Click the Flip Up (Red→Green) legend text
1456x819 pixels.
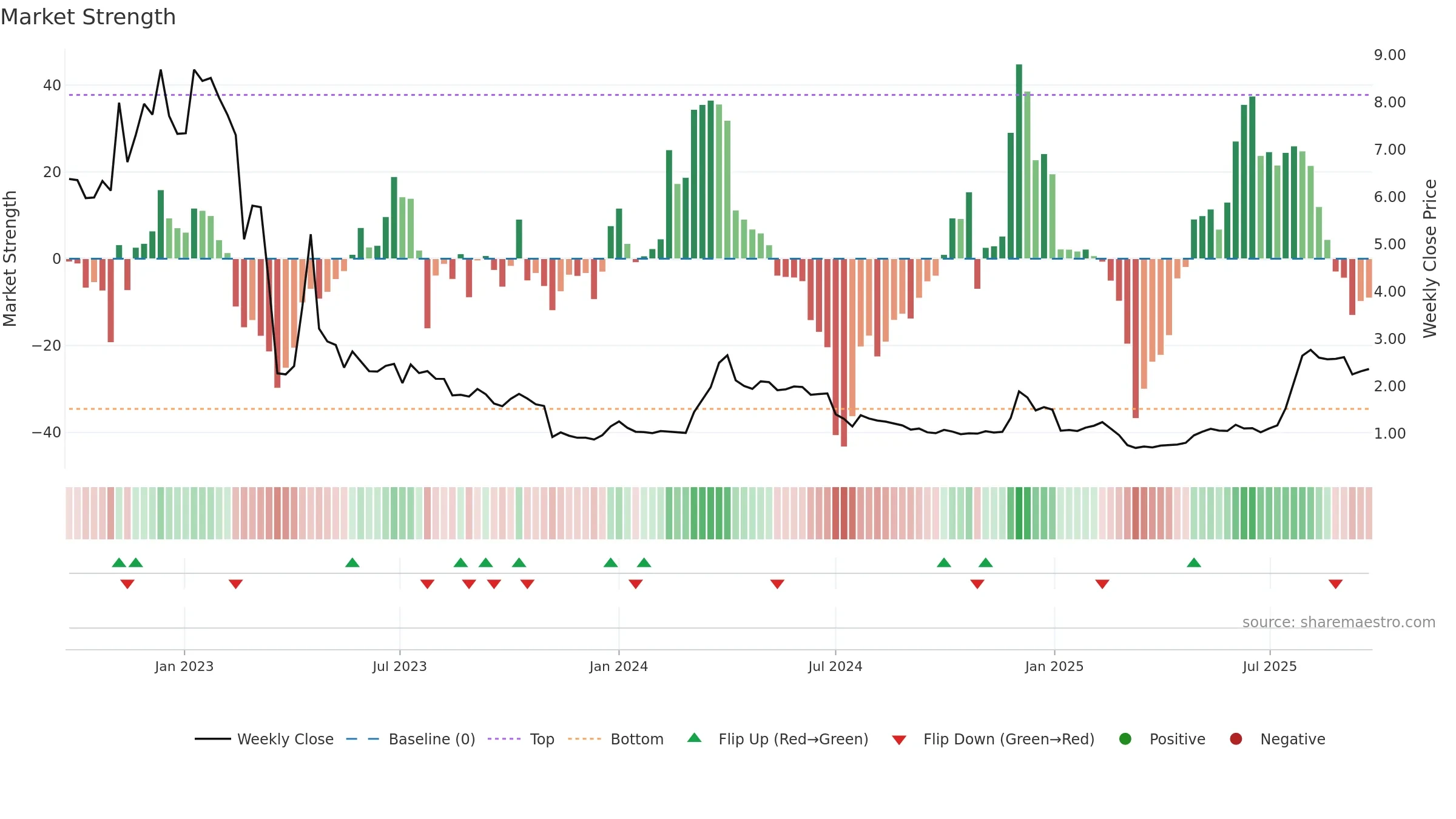coord(794,739)
